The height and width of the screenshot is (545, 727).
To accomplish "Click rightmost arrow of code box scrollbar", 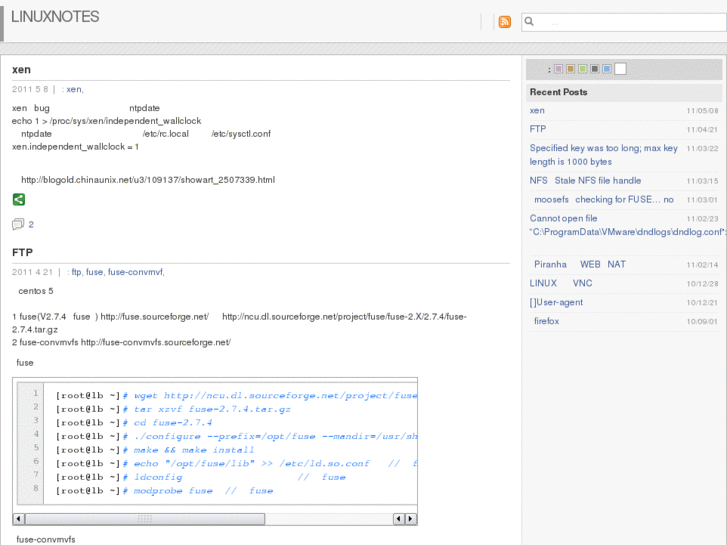I will tap(411, 519).
